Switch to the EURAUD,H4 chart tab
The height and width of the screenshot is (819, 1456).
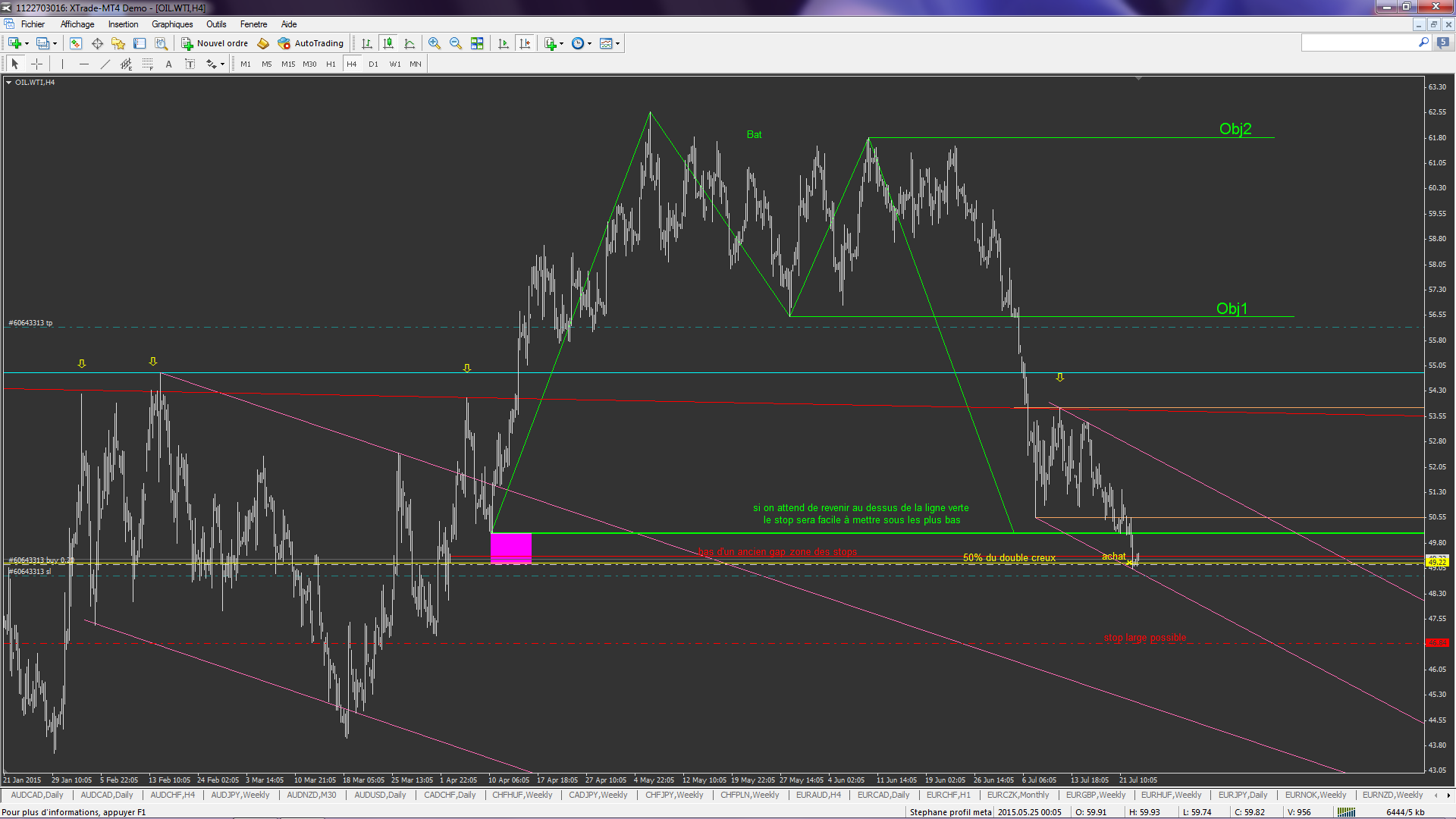817,795
